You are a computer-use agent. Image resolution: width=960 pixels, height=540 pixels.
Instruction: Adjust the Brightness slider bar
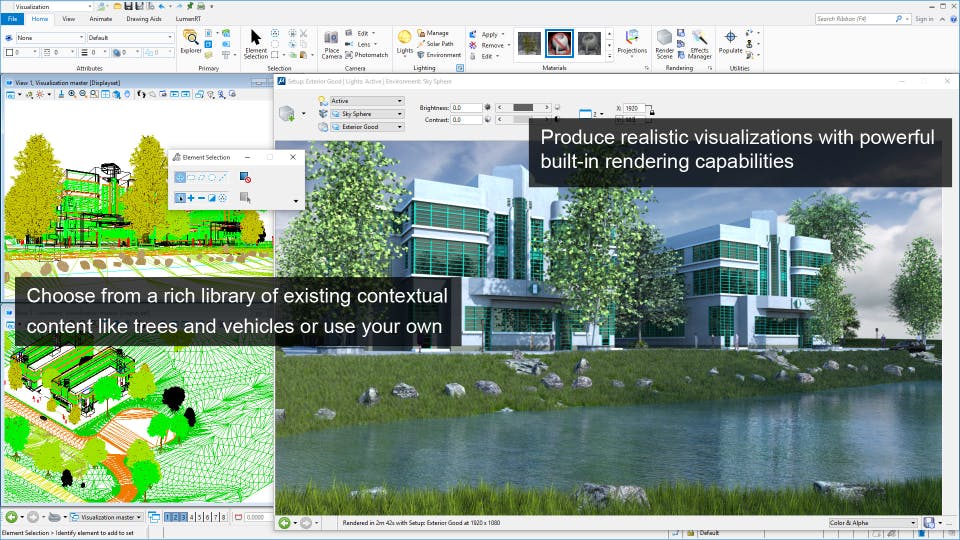click(522, 107)
